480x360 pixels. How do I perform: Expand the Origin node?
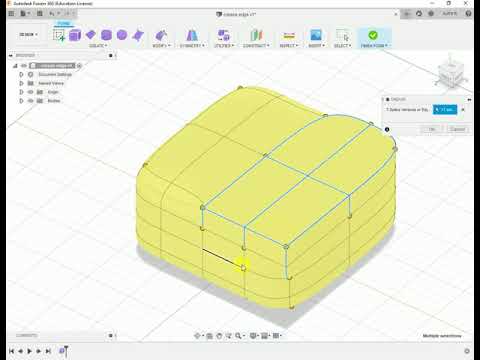(21, 92)
